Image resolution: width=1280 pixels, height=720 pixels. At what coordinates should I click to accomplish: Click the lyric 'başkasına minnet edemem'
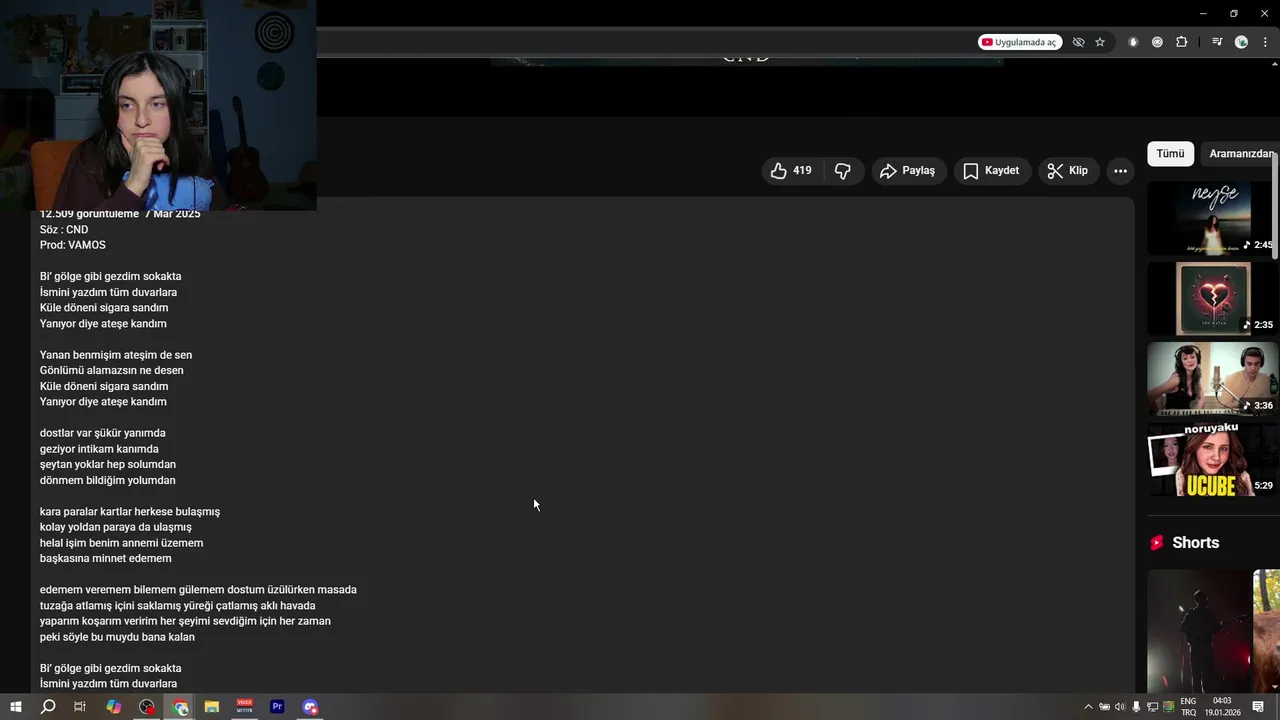coord(105,559)
